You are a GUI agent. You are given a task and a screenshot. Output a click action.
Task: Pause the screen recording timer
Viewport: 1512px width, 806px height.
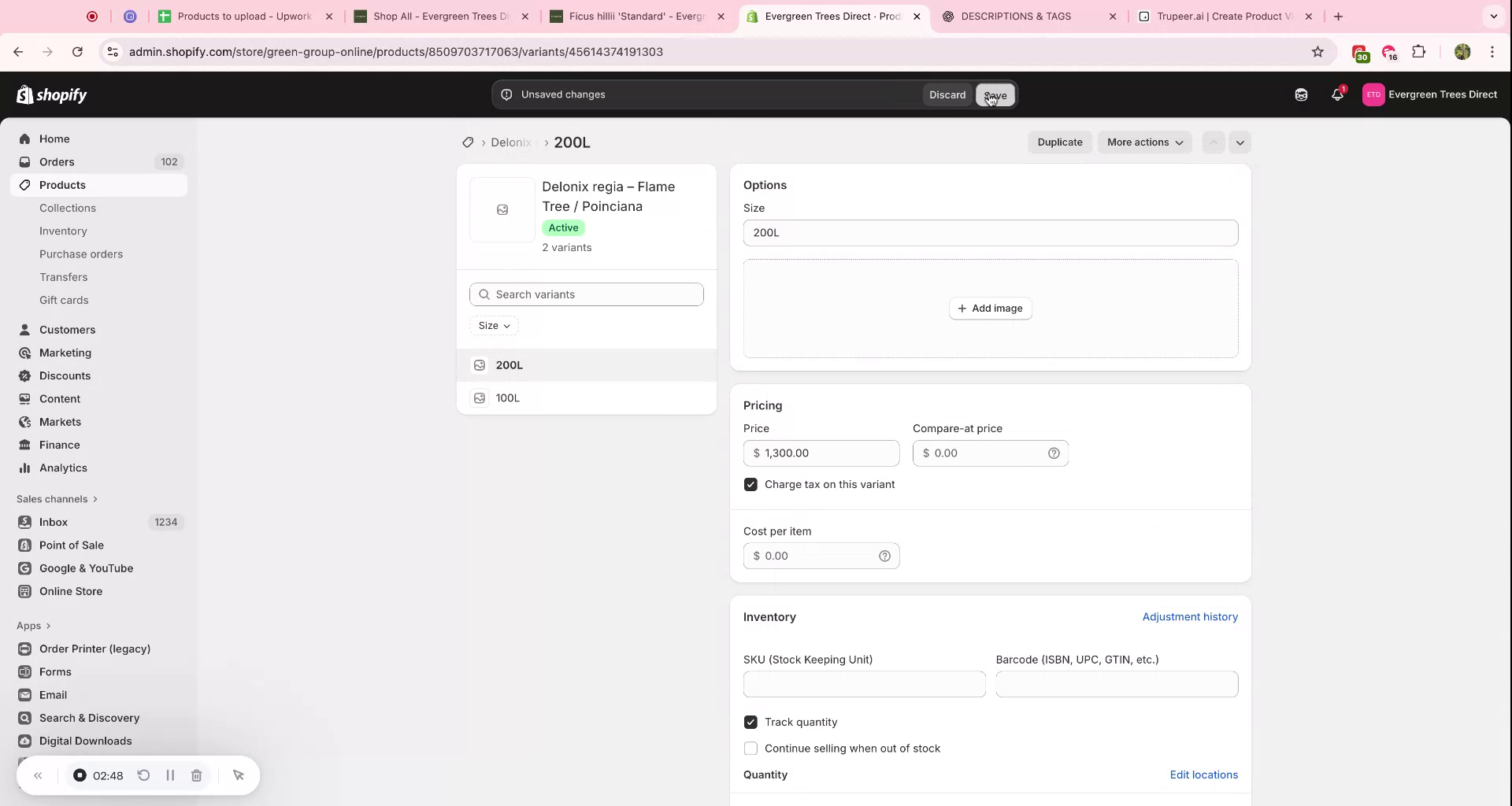[x=170, y=775]
